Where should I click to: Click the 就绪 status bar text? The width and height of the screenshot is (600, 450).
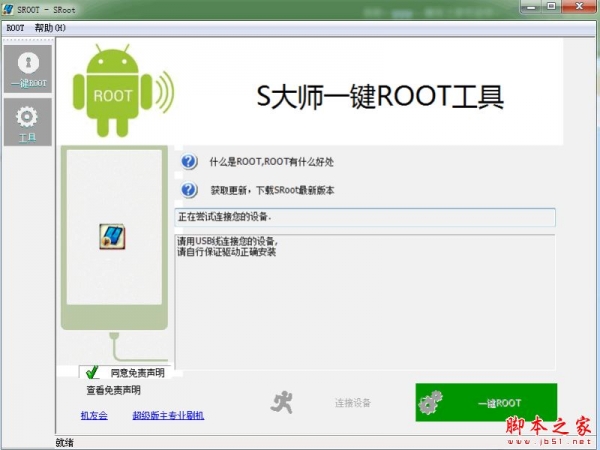(x=64, y=443)
